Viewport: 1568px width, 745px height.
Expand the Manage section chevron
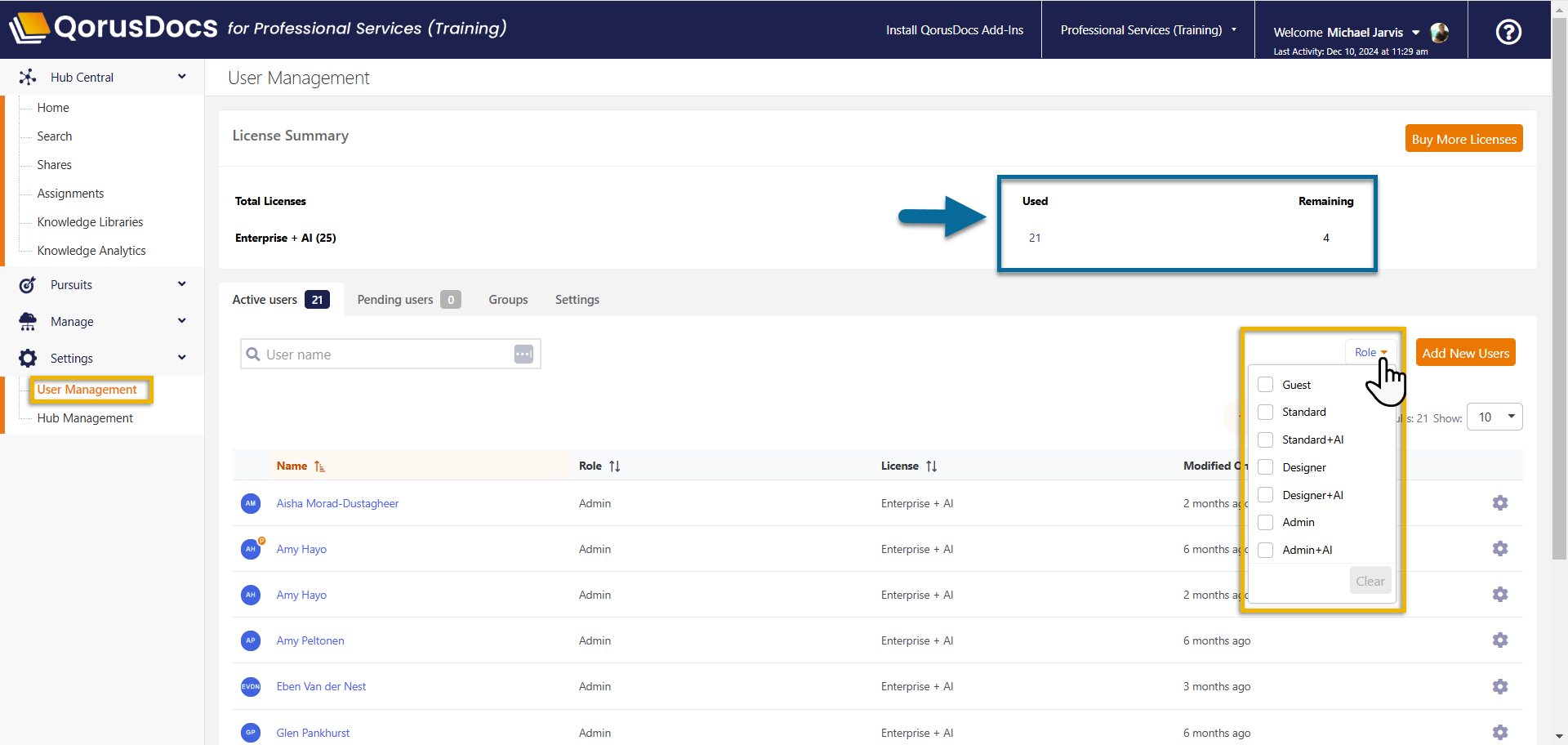(182, 321)
